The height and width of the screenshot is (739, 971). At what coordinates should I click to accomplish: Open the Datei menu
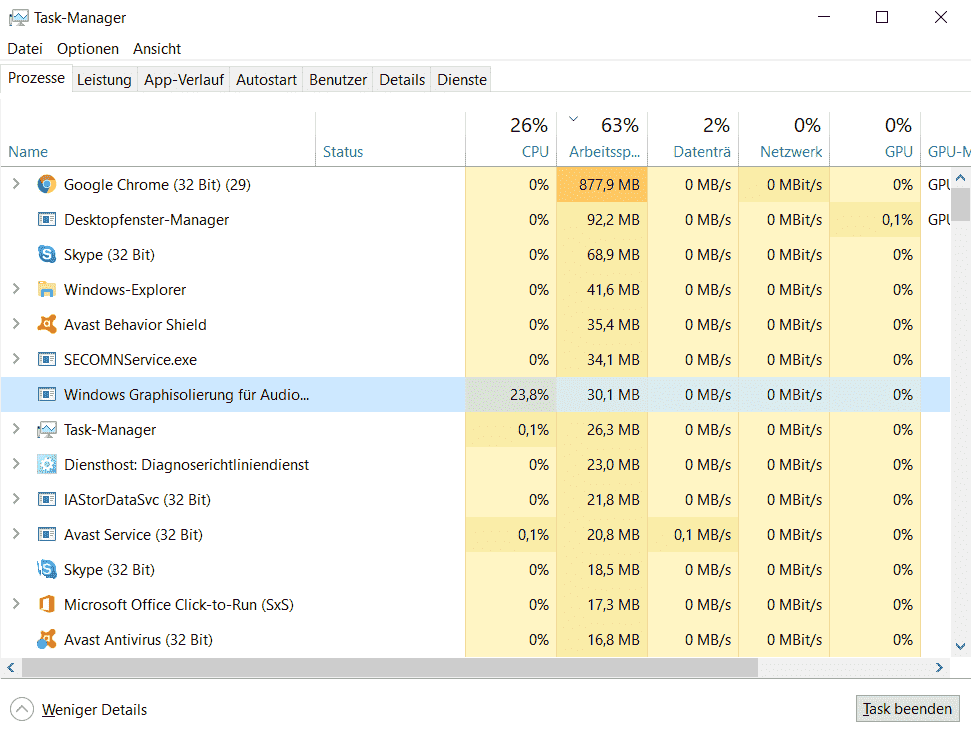[25, 49]
